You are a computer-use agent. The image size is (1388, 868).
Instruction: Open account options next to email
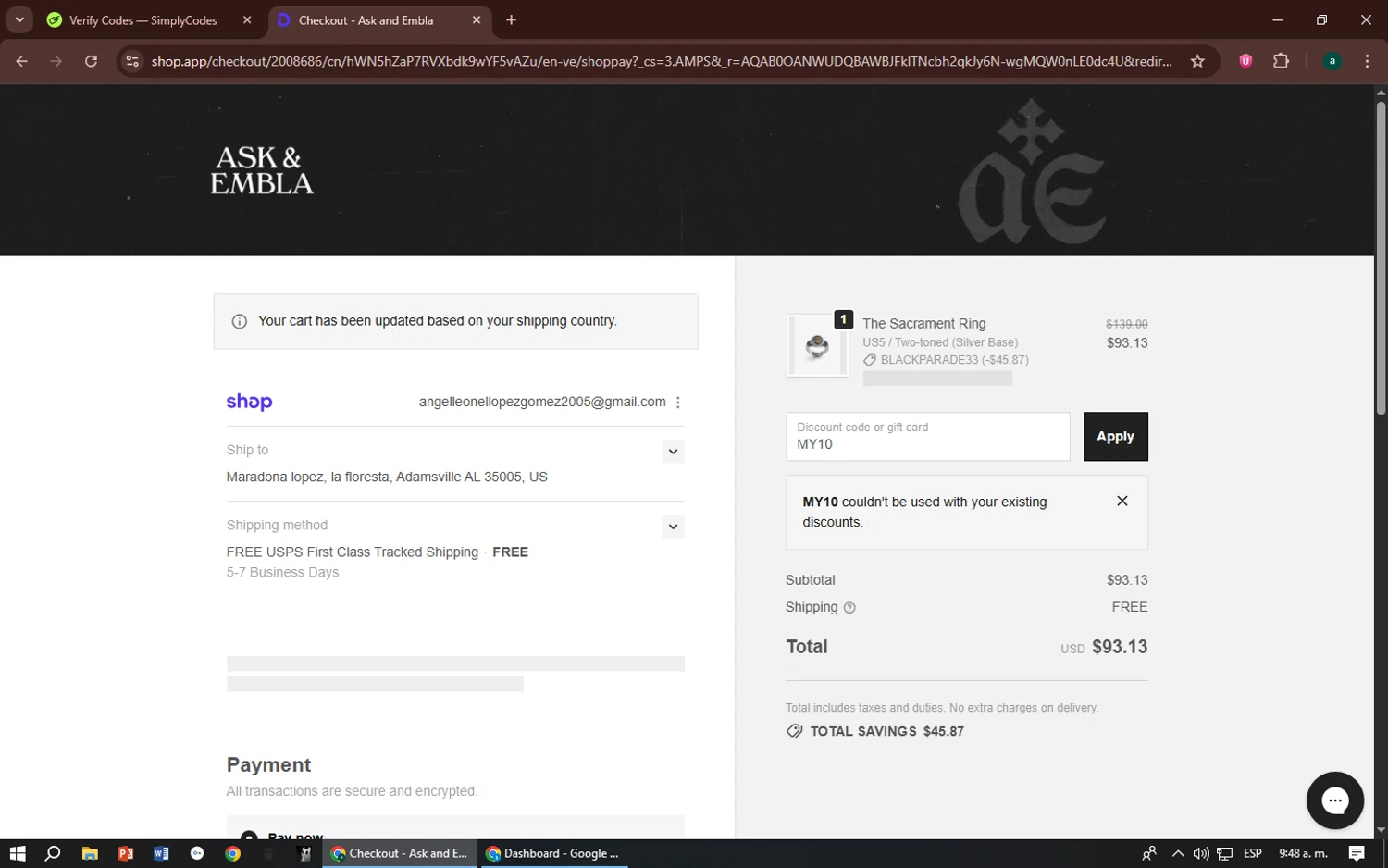tap(677, 402)
